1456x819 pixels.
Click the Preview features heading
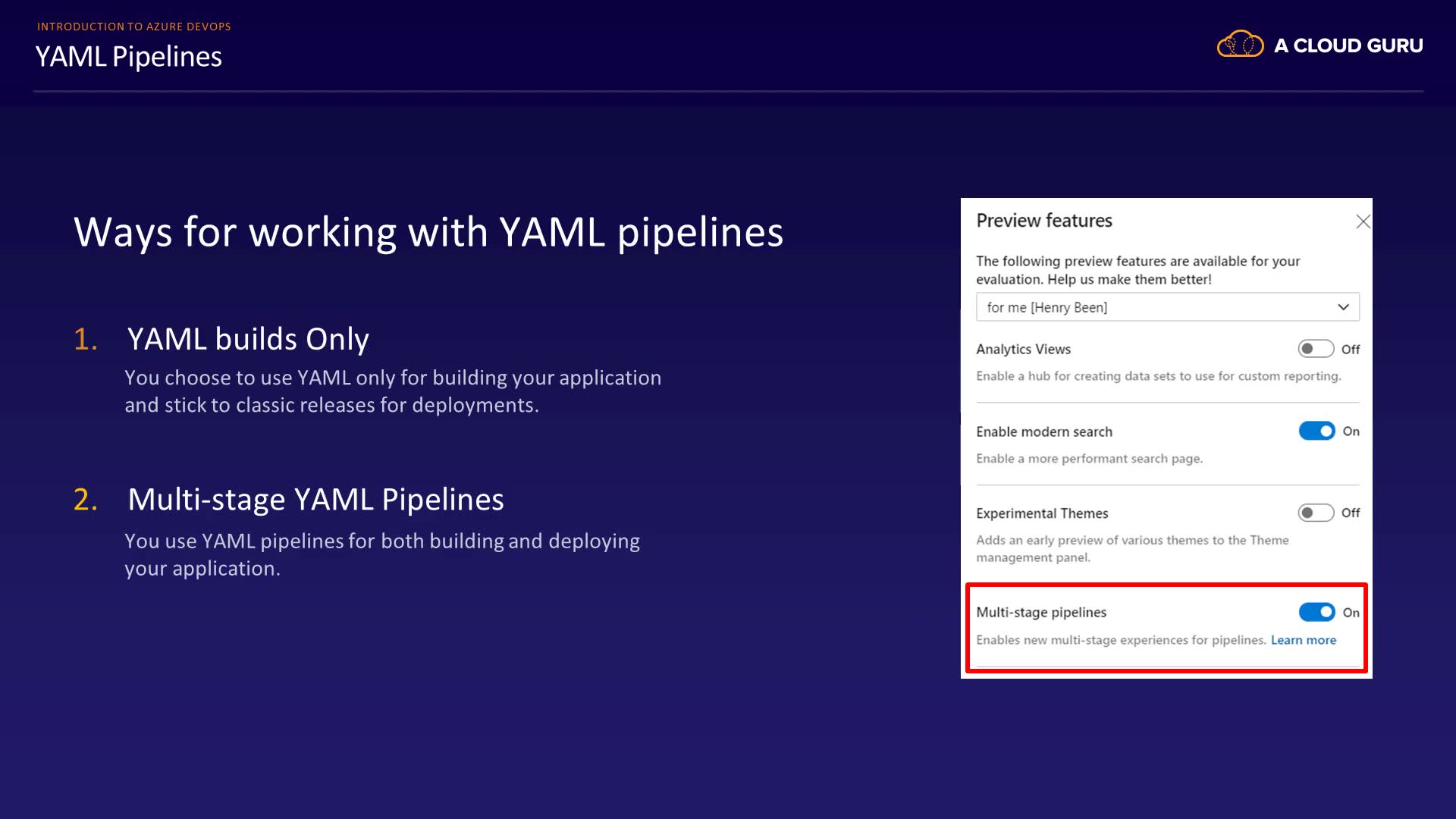pyautogui.click(x=1043, y=221)
